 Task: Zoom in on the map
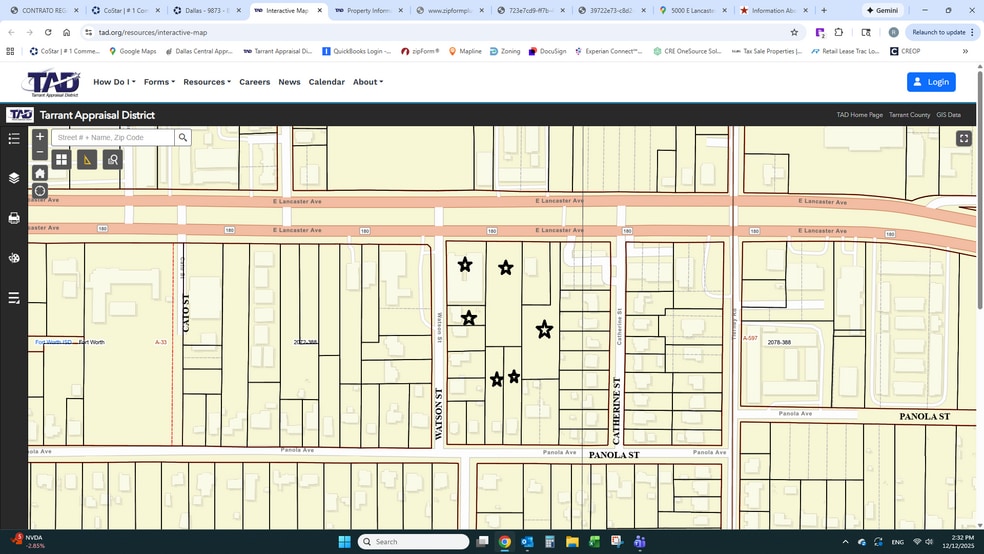pos(40,137)
